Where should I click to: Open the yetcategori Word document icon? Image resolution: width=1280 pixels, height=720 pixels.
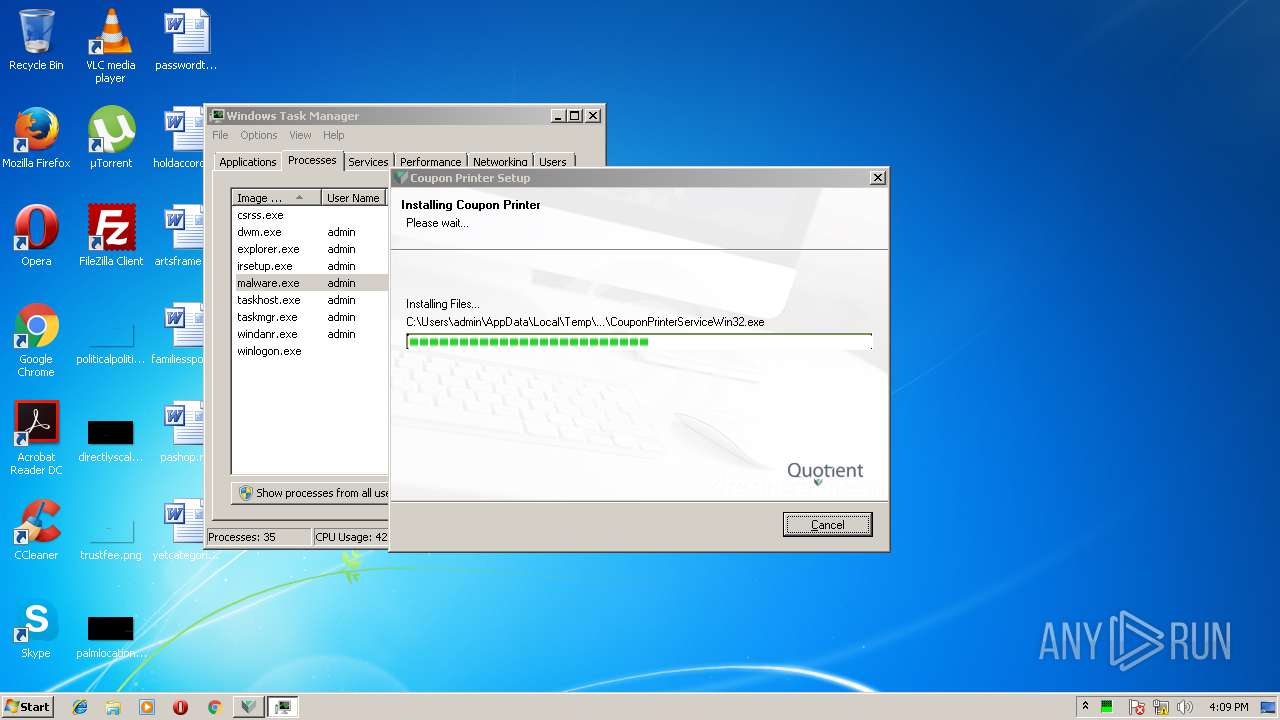click(x=182, y=530)
